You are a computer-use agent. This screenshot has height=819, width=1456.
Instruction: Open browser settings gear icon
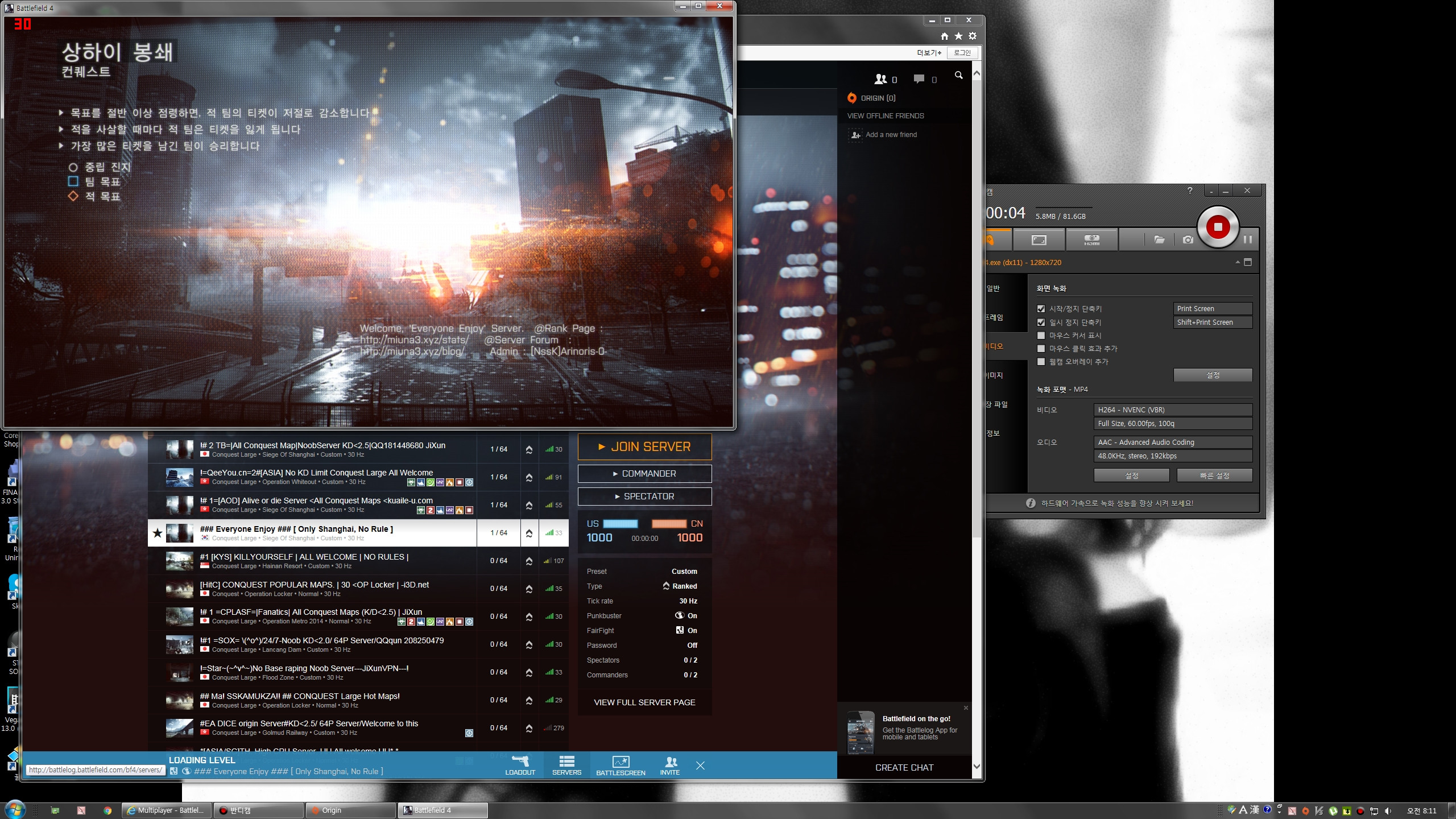coord(973,36)
